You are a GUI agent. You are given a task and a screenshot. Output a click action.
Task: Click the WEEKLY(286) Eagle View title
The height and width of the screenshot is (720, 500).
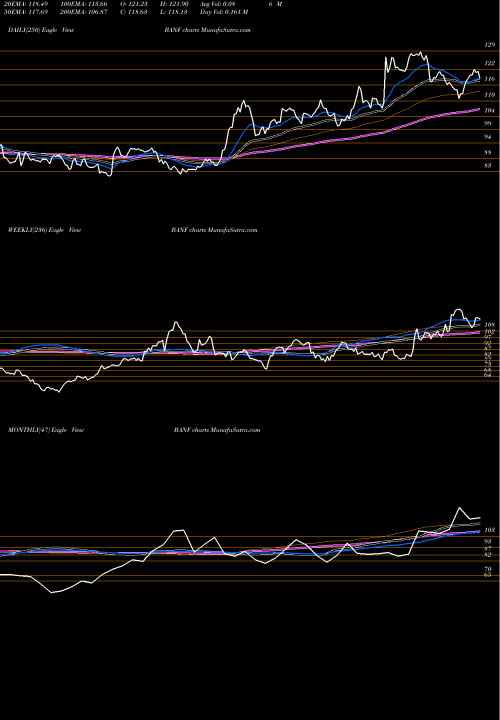(x=45, y=230)
